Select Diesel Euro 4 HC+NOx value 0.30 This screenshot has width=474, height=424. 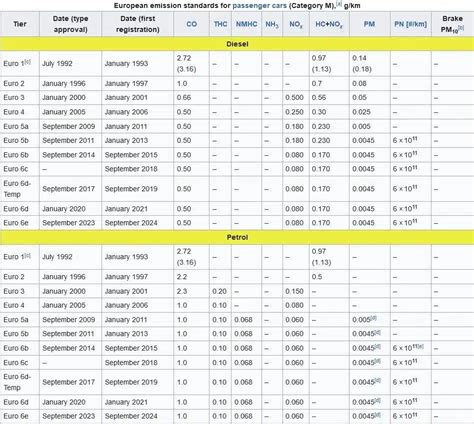point(319,112)
